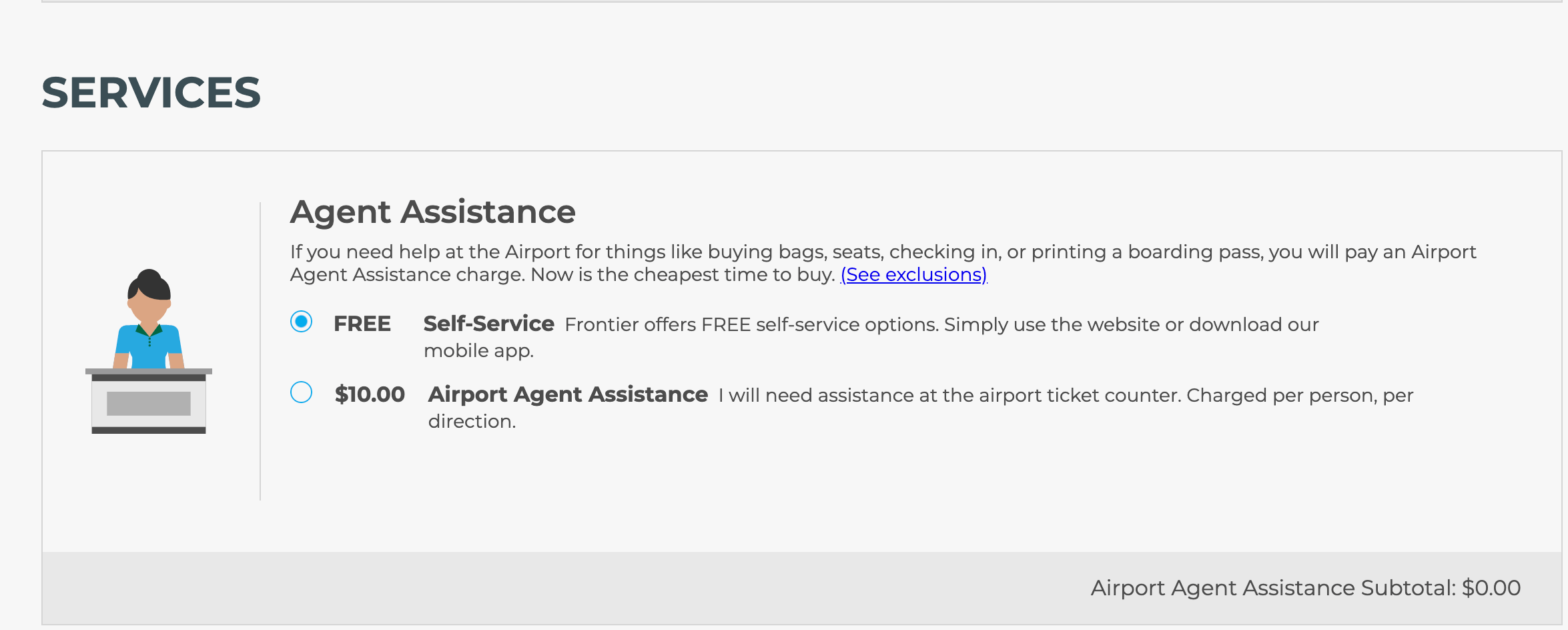Click the Airport Agent Assistance bold label
The height and width of the screenshot is (630, 1568).
(568, 394)
